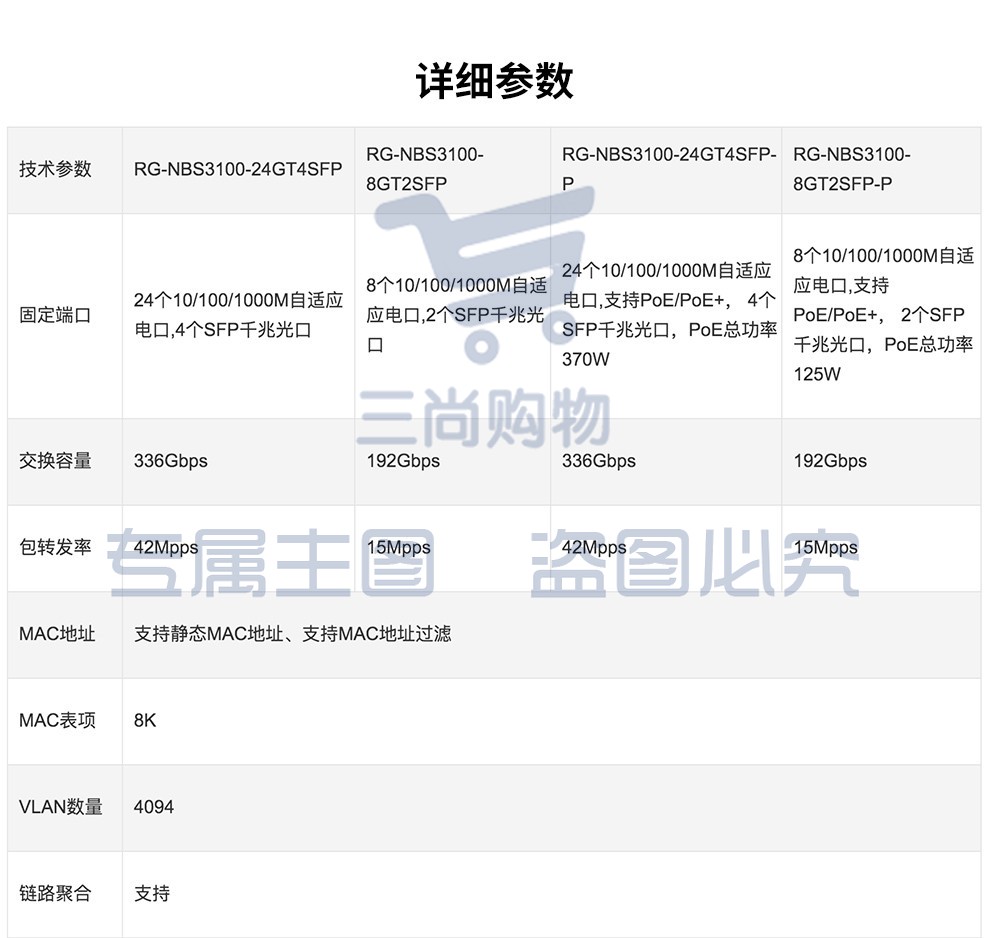This screenshot has height=938, width=990.
Task: Select the 详细参数 heading text
Action: 494,81
